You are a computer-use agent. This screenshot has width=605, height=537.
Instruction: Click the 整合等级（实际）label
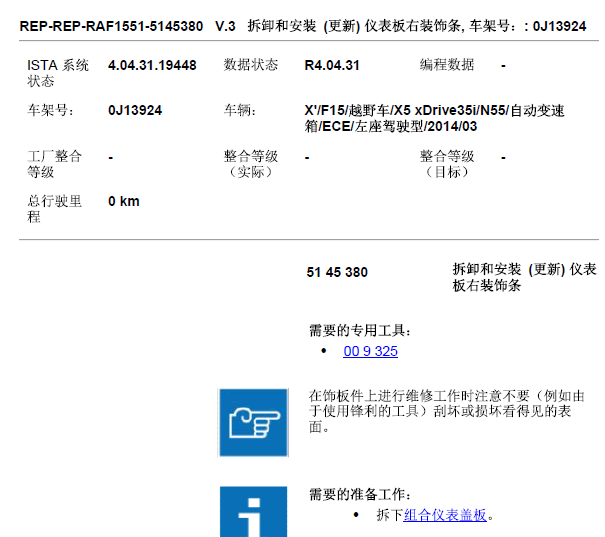(251, 164)
